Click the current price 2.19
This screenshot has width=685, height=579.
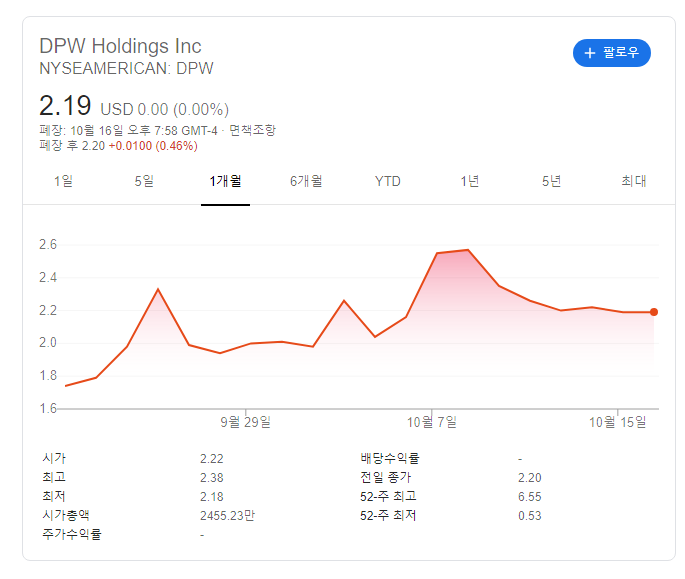[65, 106]
